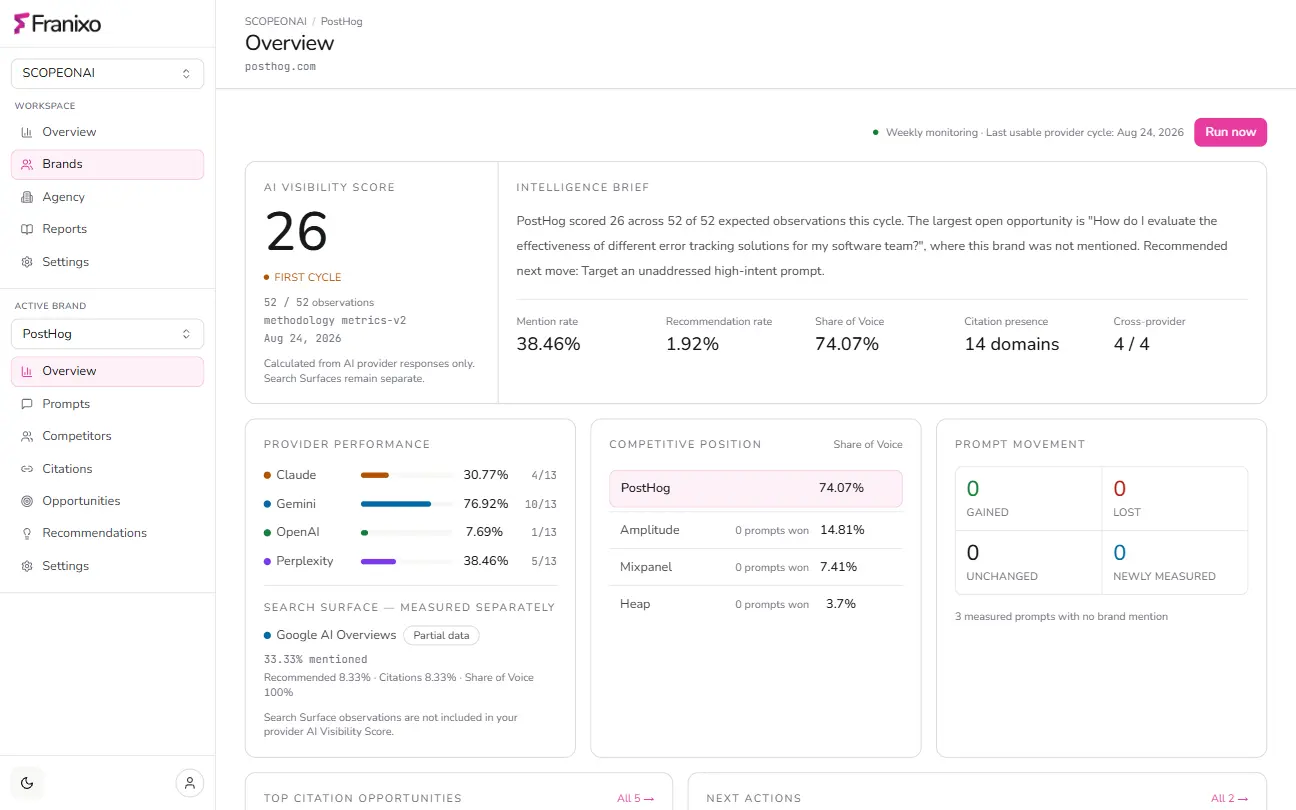Click the Gemini provider progress bar
Image resolution: width=1296 pixels, height=810 pixels.
(405, 504)
